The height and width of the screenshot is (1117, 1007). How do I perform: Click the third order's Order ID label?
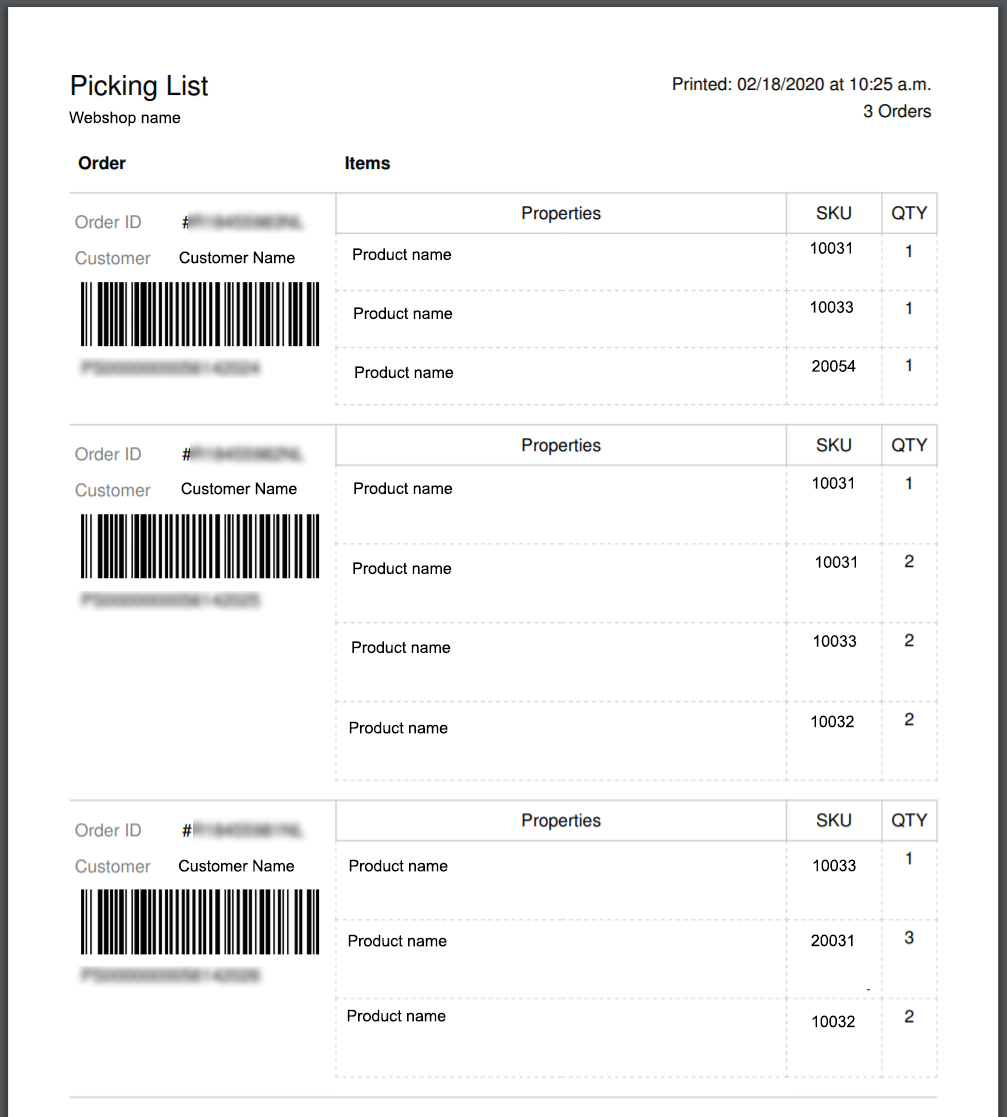(108, 831)
